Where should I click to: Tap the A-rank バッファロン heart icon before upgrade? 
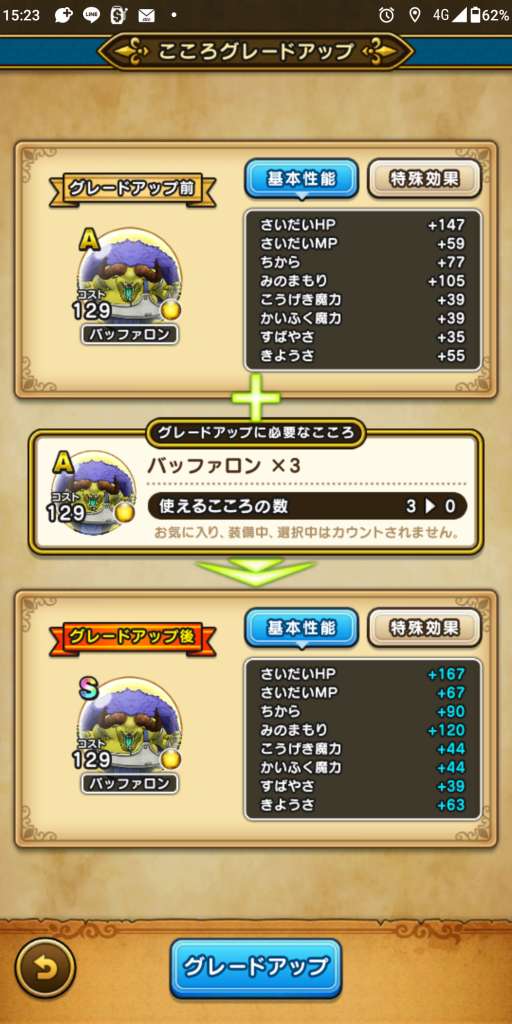[x=129, y=276]
